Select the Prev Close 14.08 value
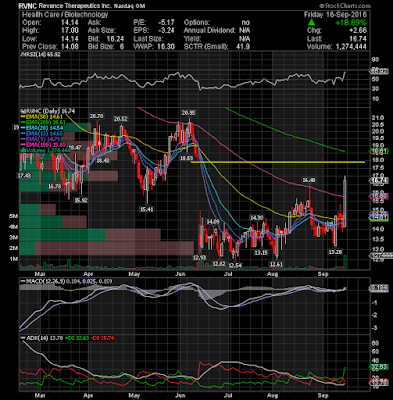This screenshot has height=400, width=393. tap(70, 47)
